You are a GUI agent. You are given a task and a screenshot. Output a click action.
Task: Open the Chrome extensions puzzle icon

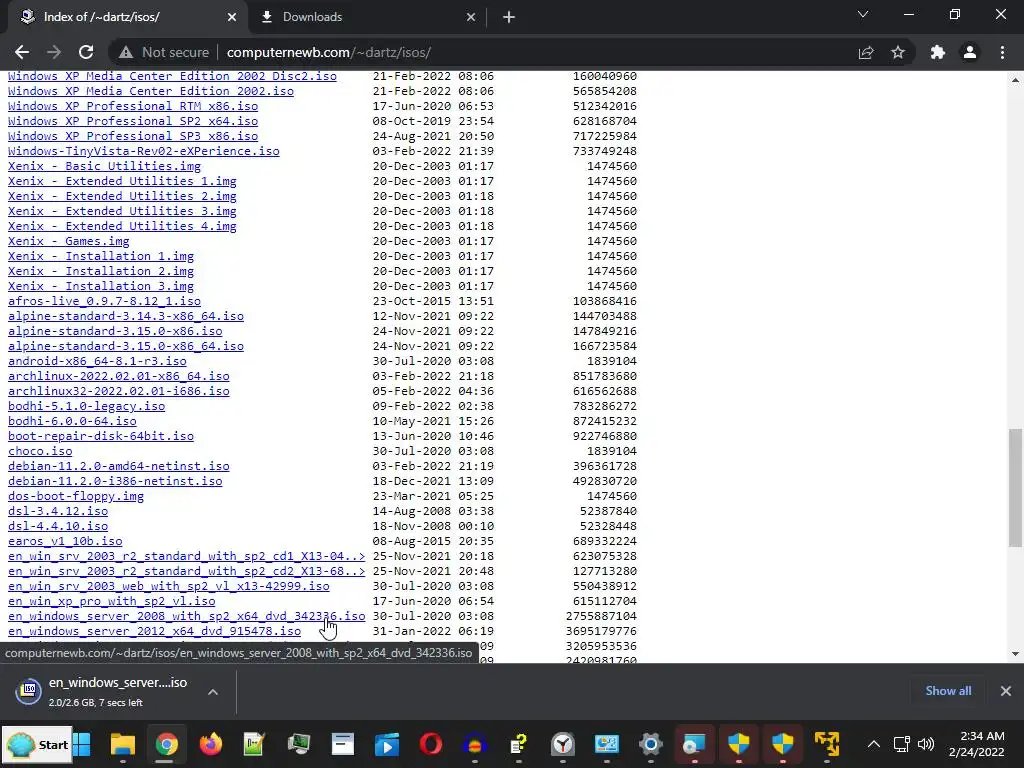938,52
